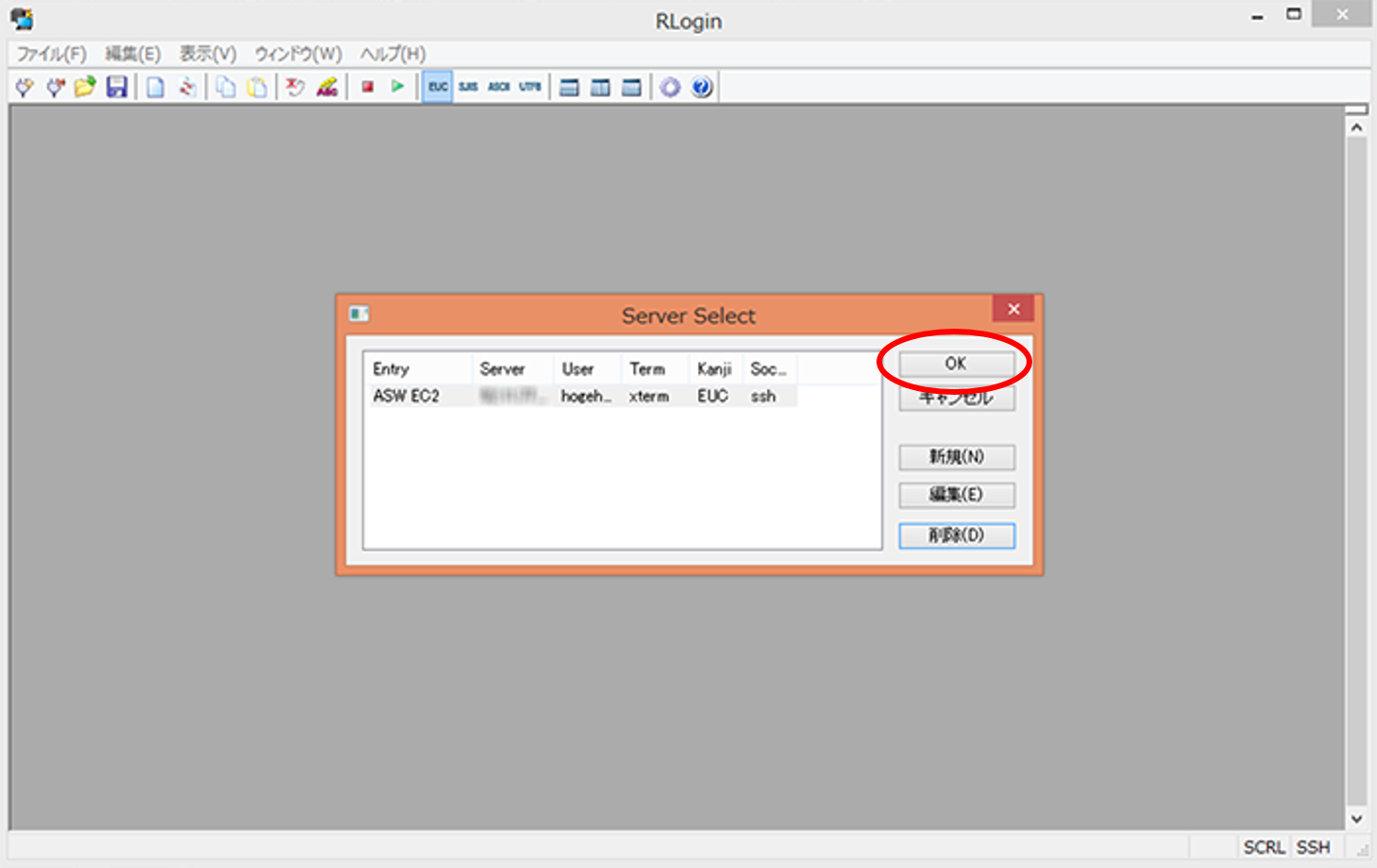Open the ウィンドウ(W) menu
Viewport: 1377px width, 868px height.
pos(297,54)
